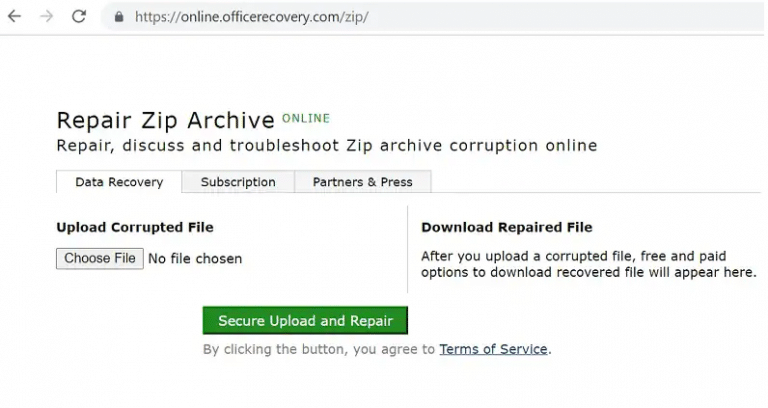
Task: Click the subtitle about troubleshooting Zip corruption
Action: point(326,146)
